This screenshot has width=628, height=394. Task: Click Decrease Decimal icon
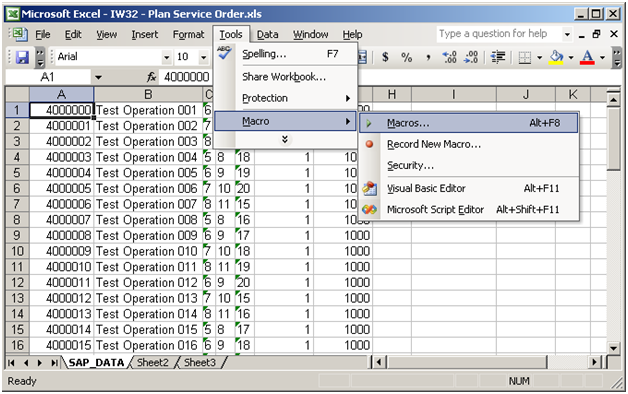(x=471, y=57)
